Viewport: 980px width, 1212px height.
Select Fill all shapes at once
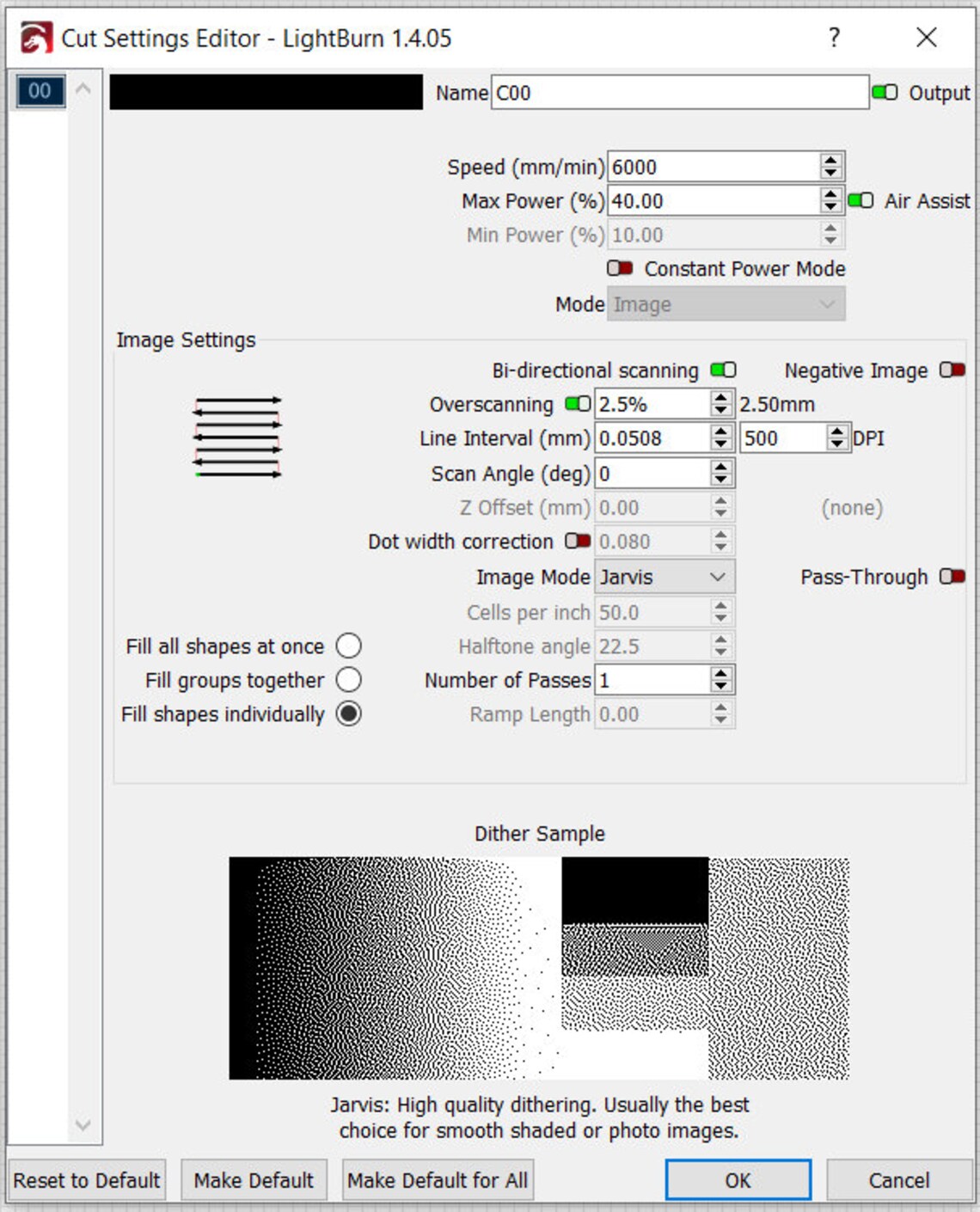click(x=348, y=646)
